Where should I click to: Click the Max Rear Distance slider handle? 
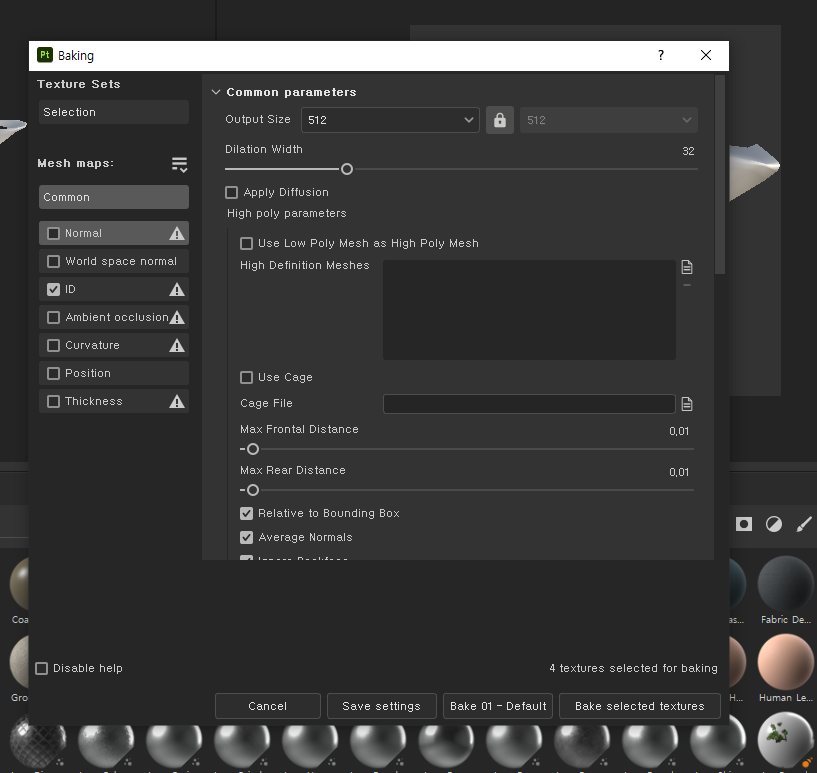(253, 490)
